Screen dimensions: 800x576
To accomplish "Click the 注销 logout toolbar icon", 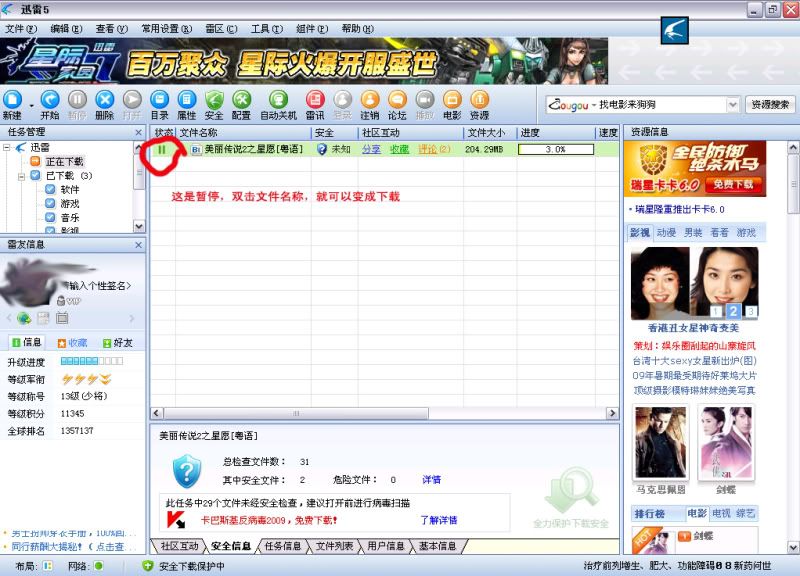I will pyautogui.click(x=370, y=100).
